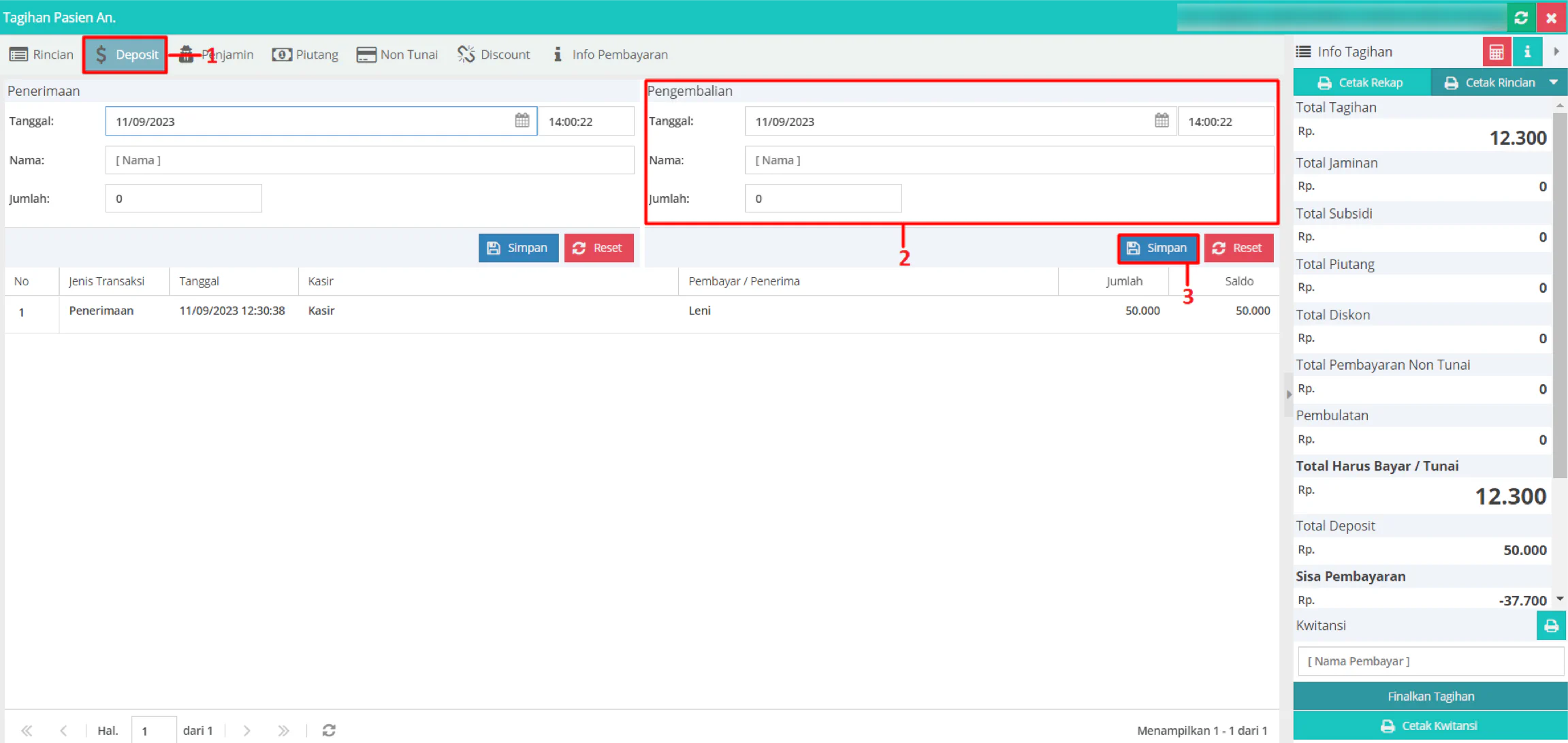This screenshot has width=1568, height=743.
Task: Click the payer name Leni
Action: (x=699, y=311)
